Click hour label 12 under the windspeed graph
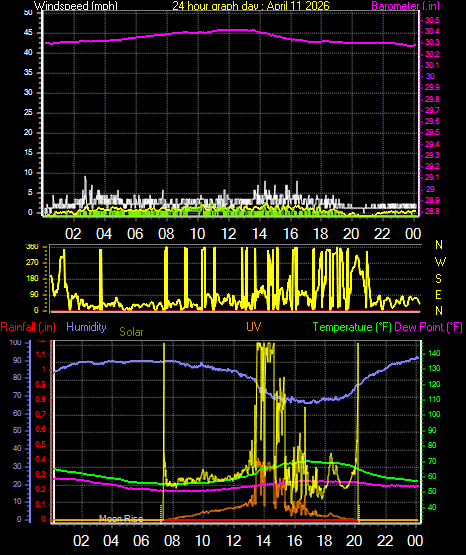 click(229, 234)
